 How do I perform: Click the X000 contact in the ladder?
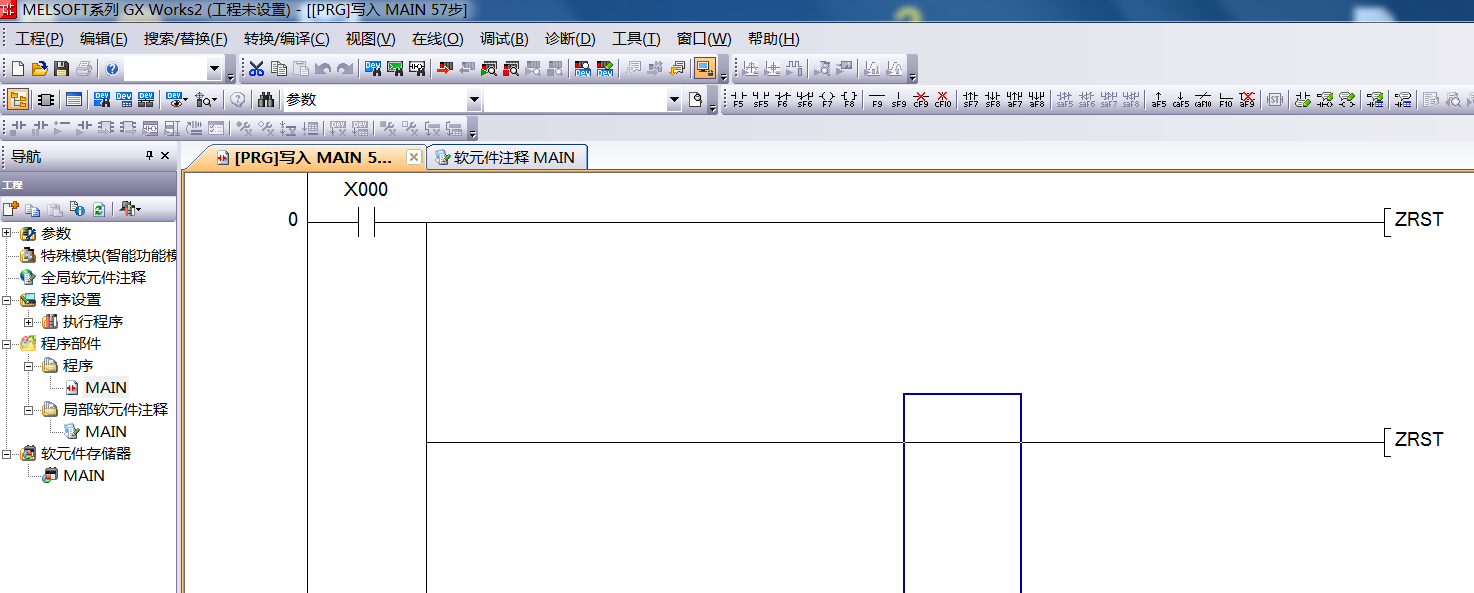[366, 222]
